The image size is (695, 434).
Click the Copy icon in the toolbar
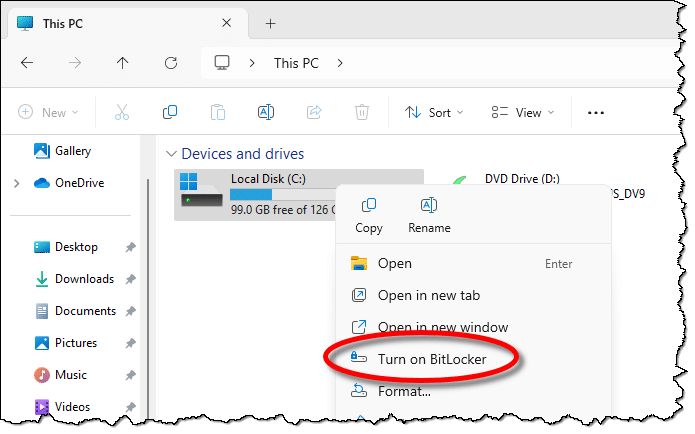coord(170,112)
